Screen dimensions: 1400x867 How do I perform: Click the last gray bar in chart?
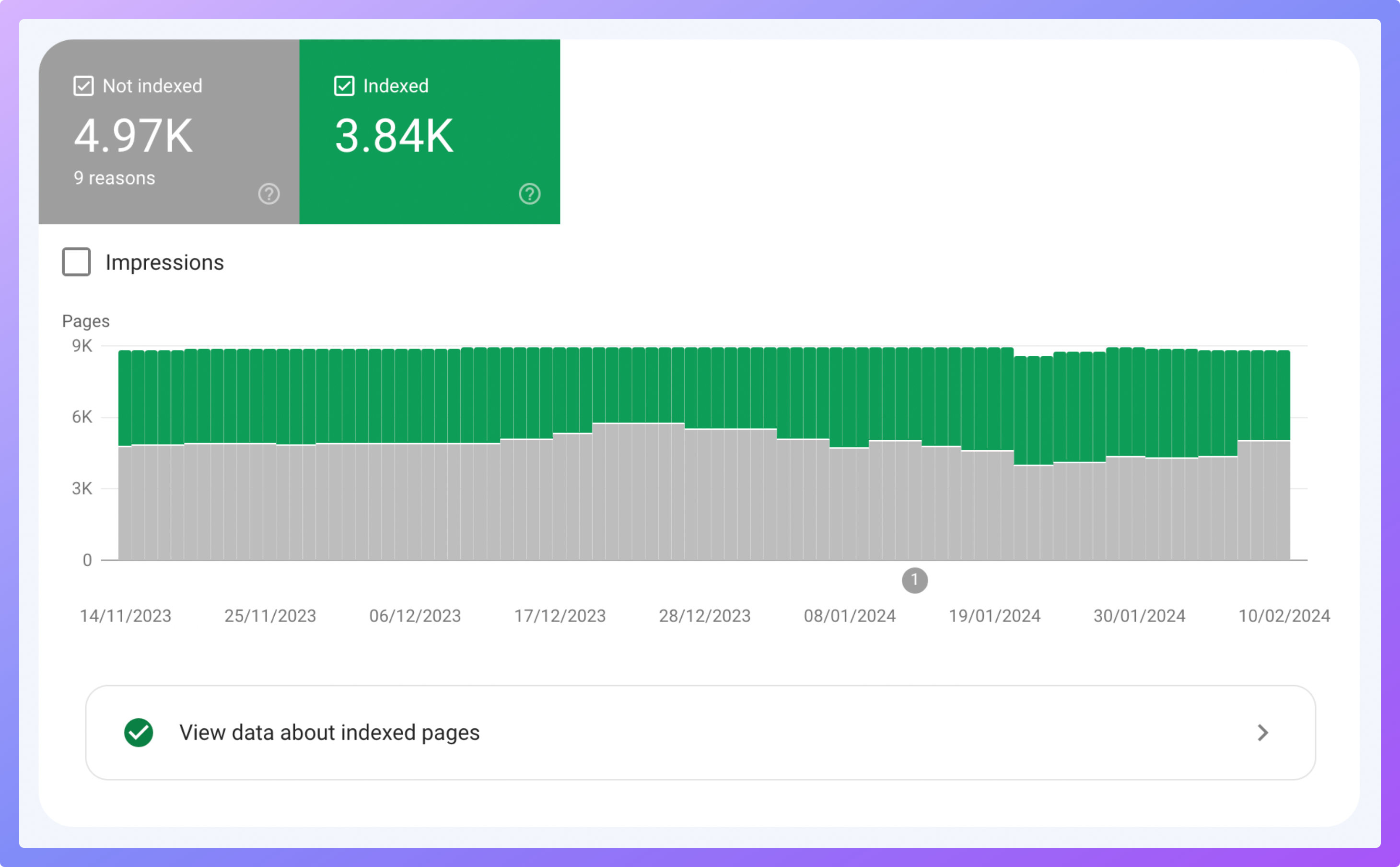1283,500
